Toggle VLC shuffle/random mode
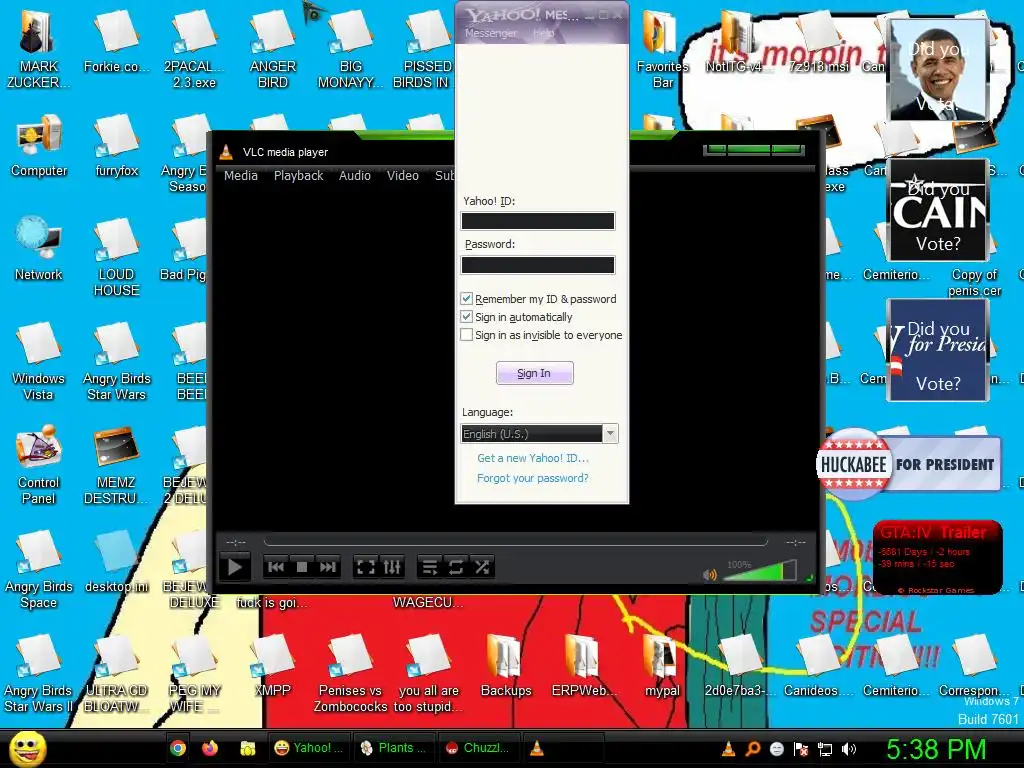Image resolution: width=1024 pixels, height=768 pixels. click(482, 567)
